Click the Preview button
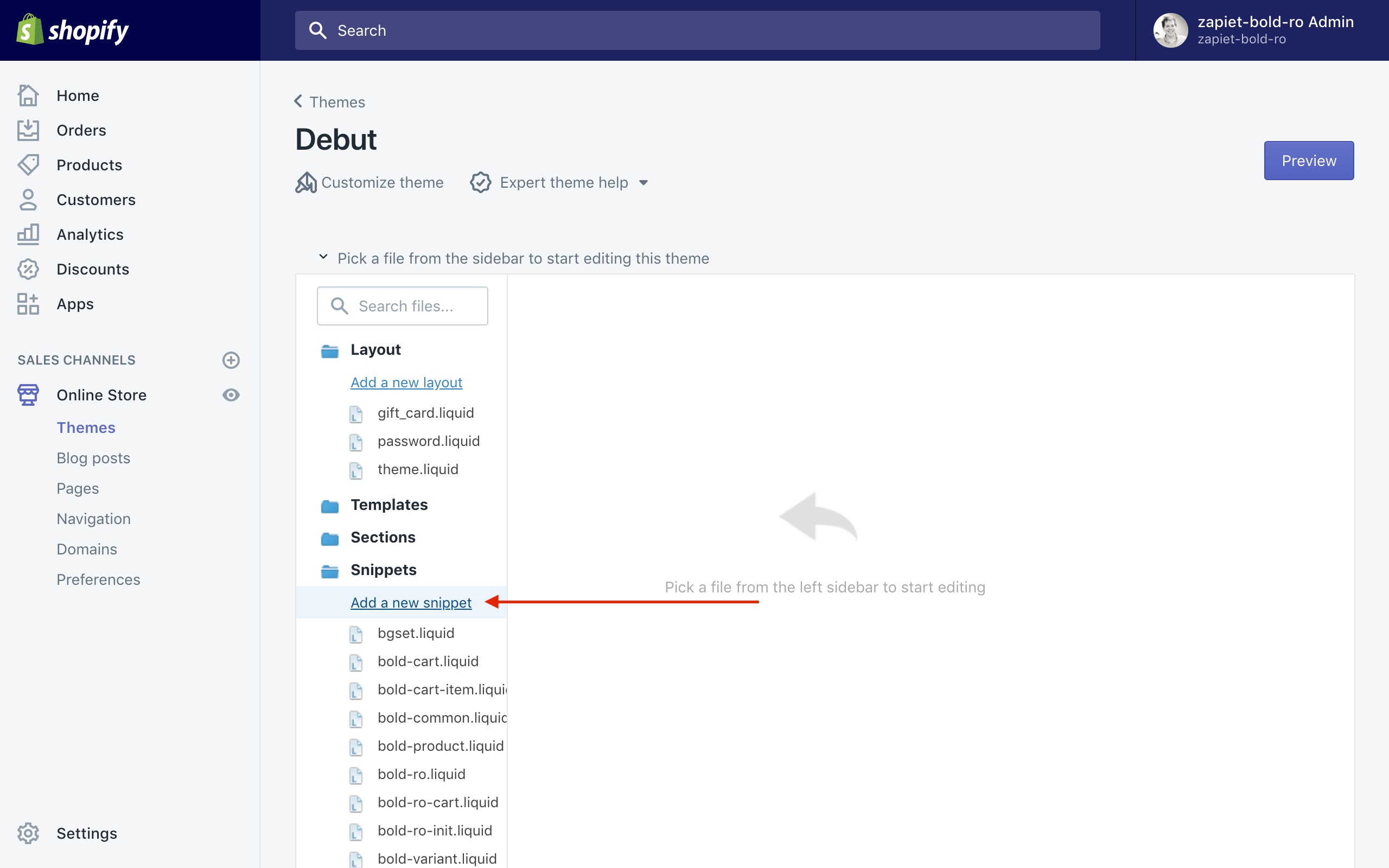The height and width of the screenshot is (868, 1389). pyautogui.click(x=1308, y=161)
